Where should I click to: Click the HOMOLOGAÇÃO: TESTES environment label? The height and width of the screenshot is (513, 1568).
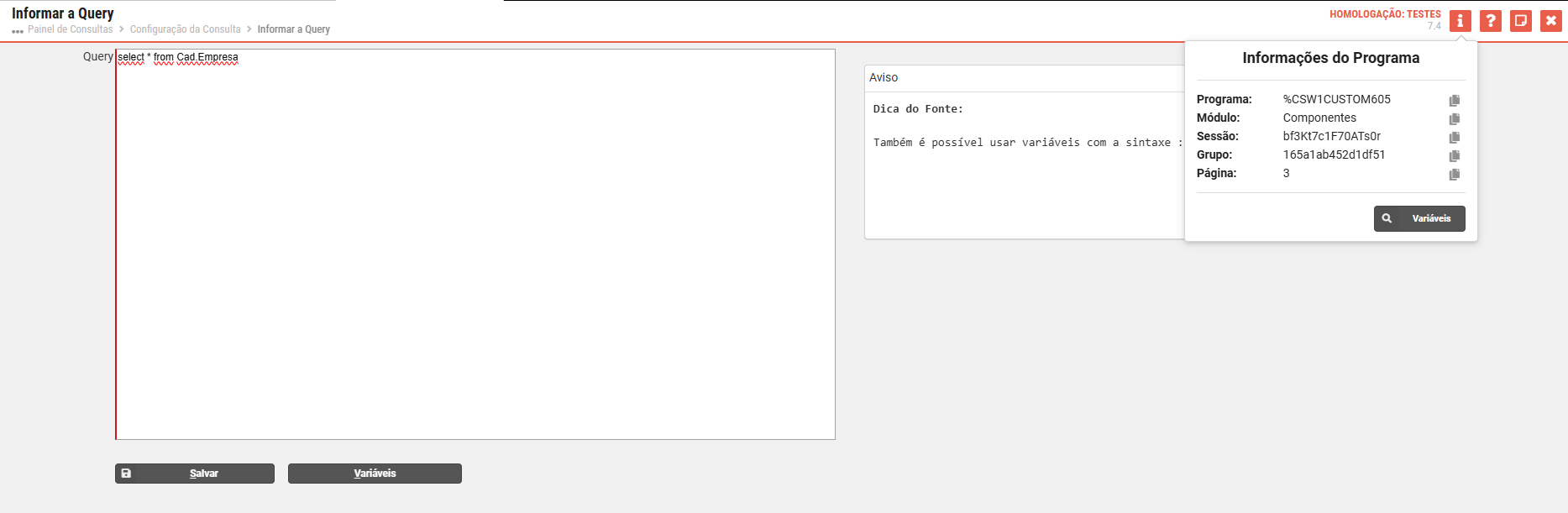(1385, 14)
